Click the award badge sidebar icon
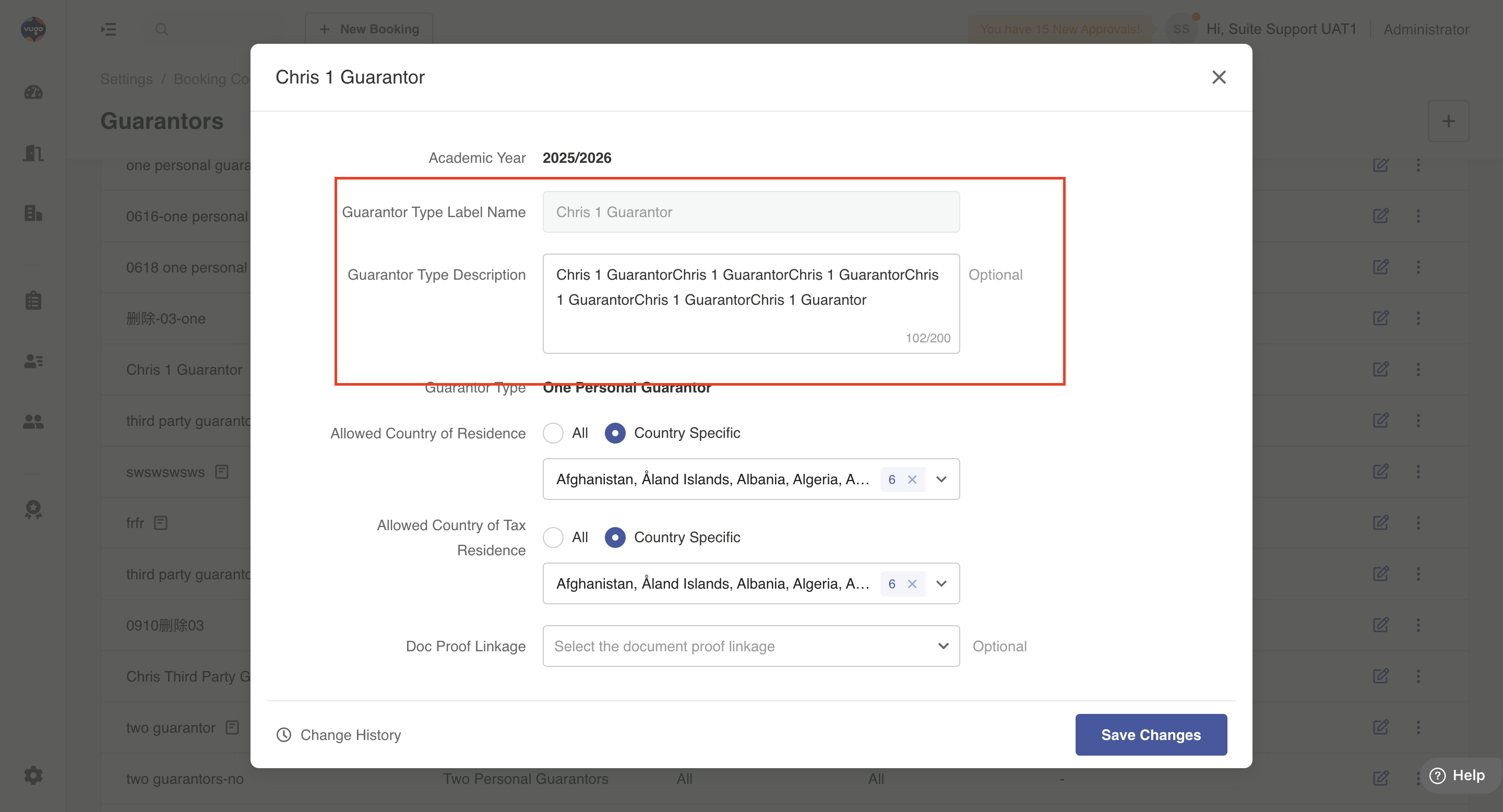This screenshot has height=812, width=1503. 33,509
